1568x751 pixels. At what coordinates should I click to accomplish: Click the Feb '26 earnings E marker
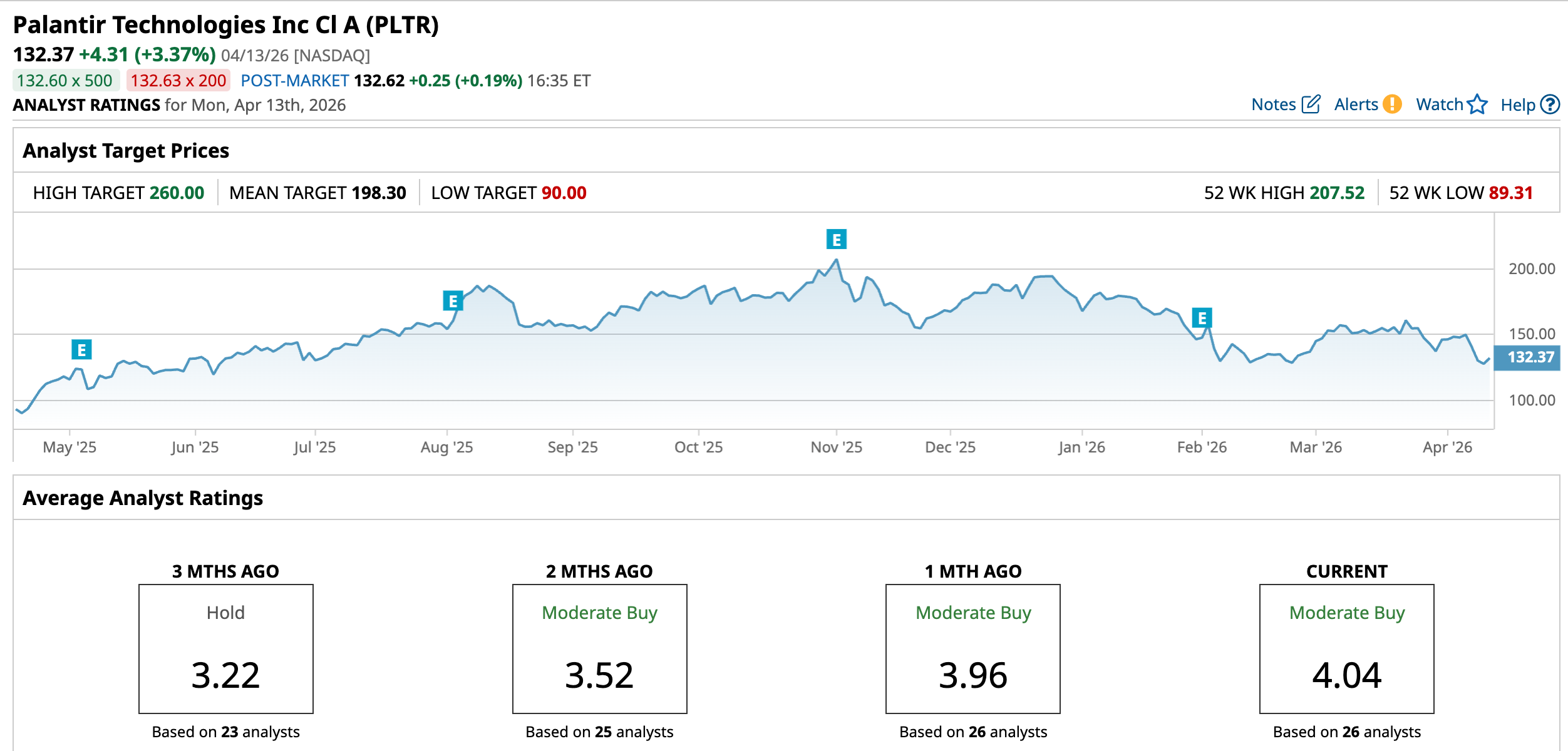[1202, 318]
